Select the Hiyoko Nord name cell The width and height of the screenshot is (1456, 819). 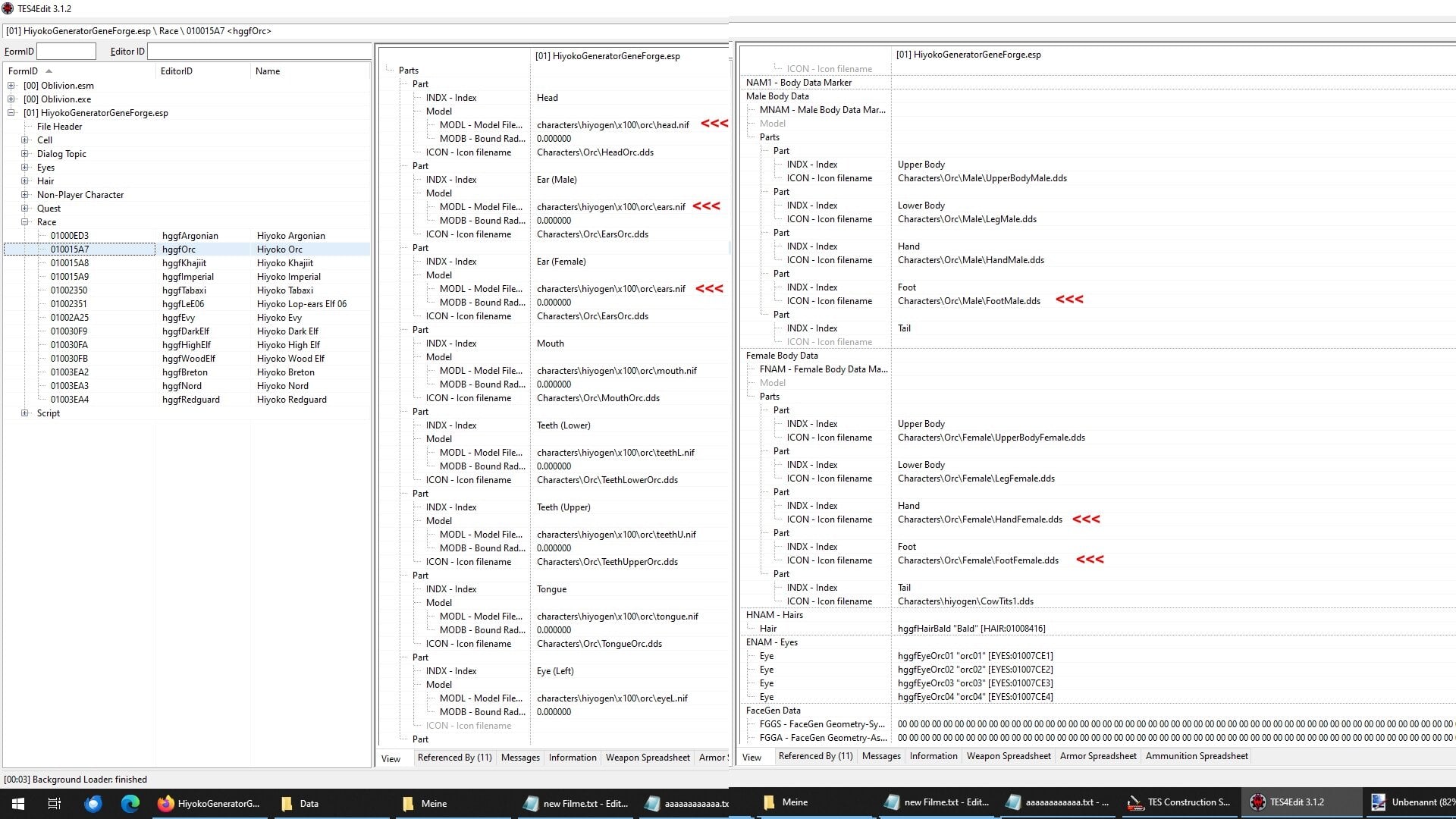(x=283, y=386)
